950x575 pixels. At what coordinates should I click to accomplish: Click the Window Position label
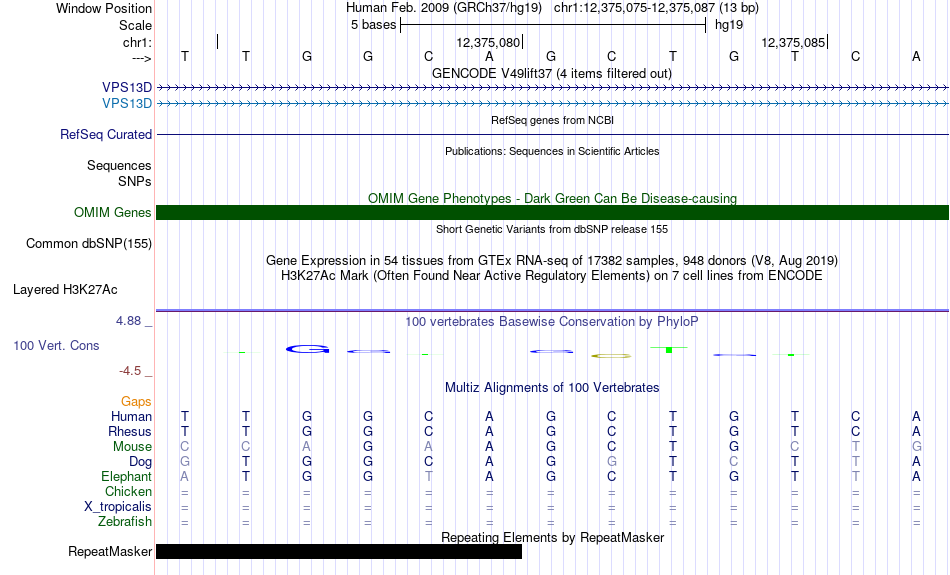104,8
